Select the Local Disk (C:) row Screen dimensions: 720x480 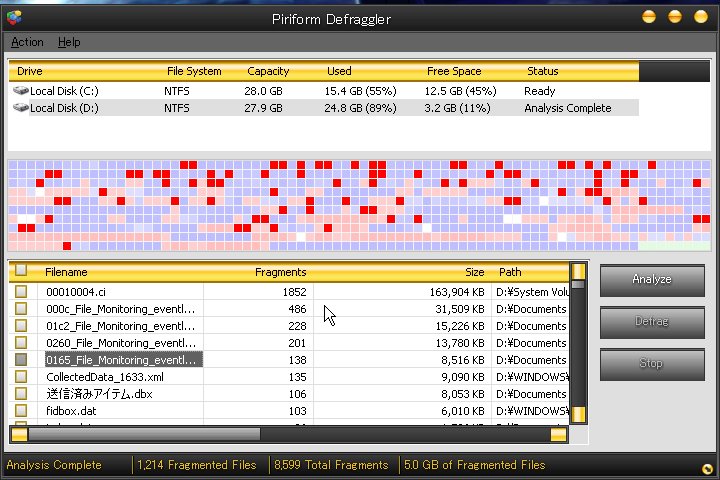click(x=323, y=91)
